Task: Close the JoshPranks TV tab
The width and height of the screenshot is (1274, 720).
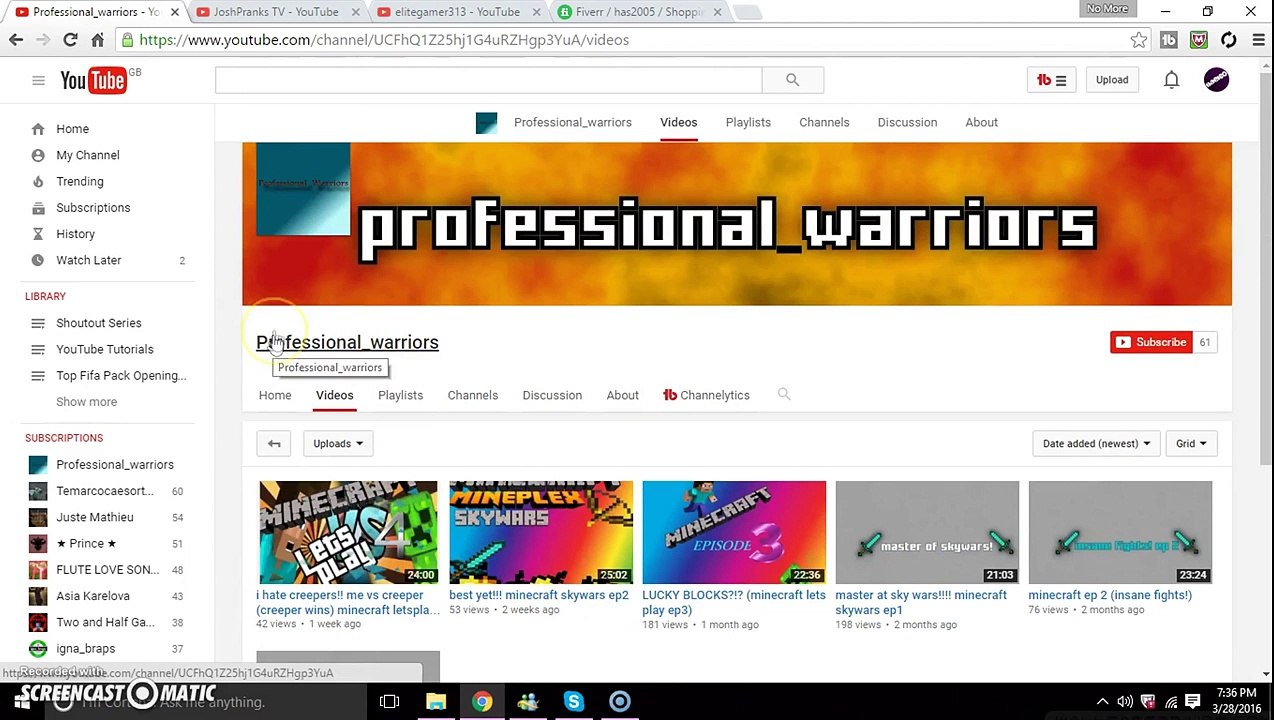Action: (x=357, y=12)
